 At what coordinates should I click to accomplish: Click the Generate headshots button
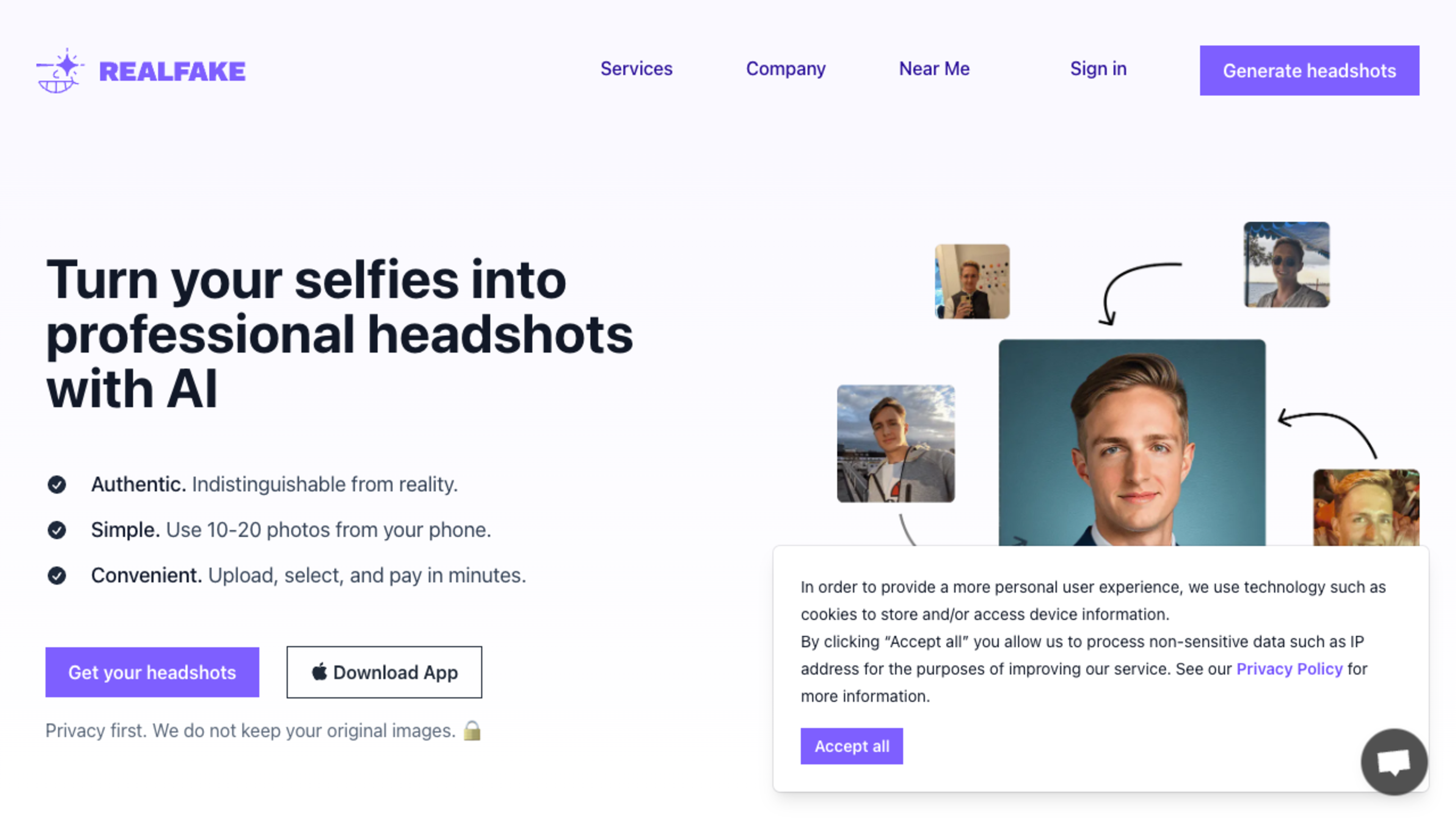click(1309, 71)
